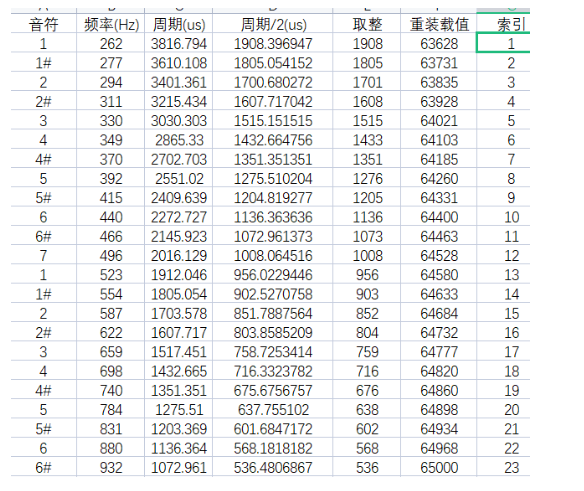Viewport: 584px width, 491px height.
Task: Click half-period cell 758.7253414
Action: [x=273, y=352]
